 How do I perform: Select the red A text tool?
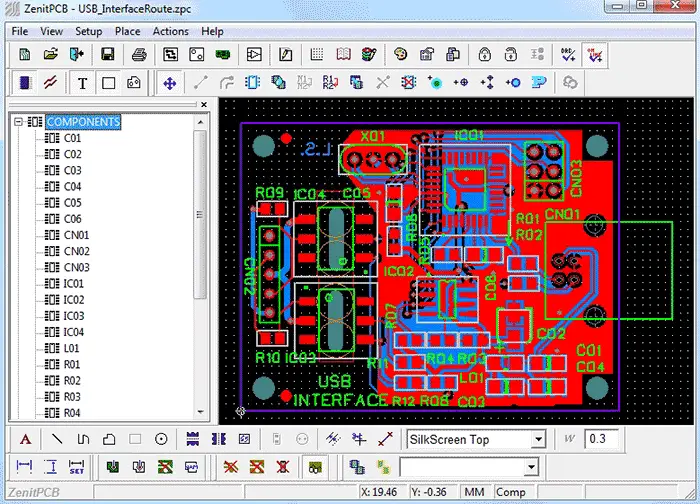(x=25, y=439)
